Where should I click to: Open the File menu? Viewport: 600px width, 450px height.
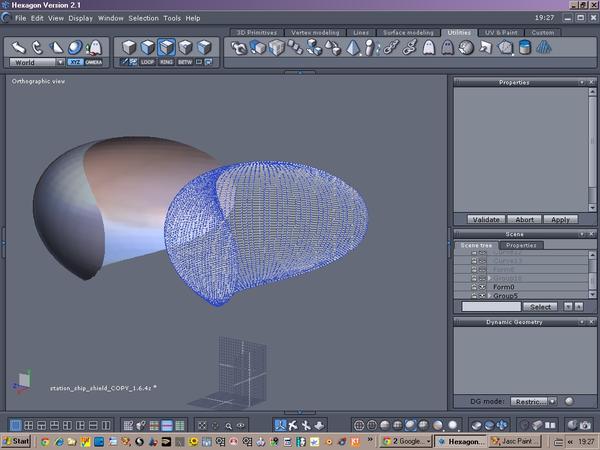(21, 18)
